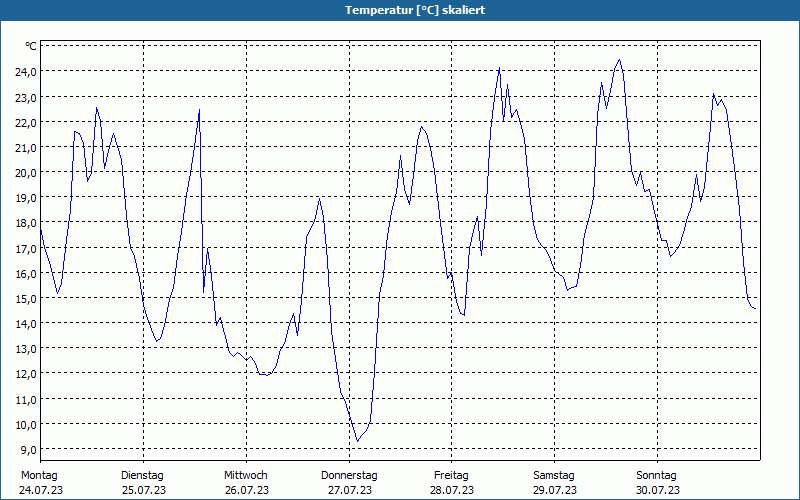This screenshot has height=500, width=800.
Task: Click the 9,0 y-axis label
Action: tap(28, 450)
